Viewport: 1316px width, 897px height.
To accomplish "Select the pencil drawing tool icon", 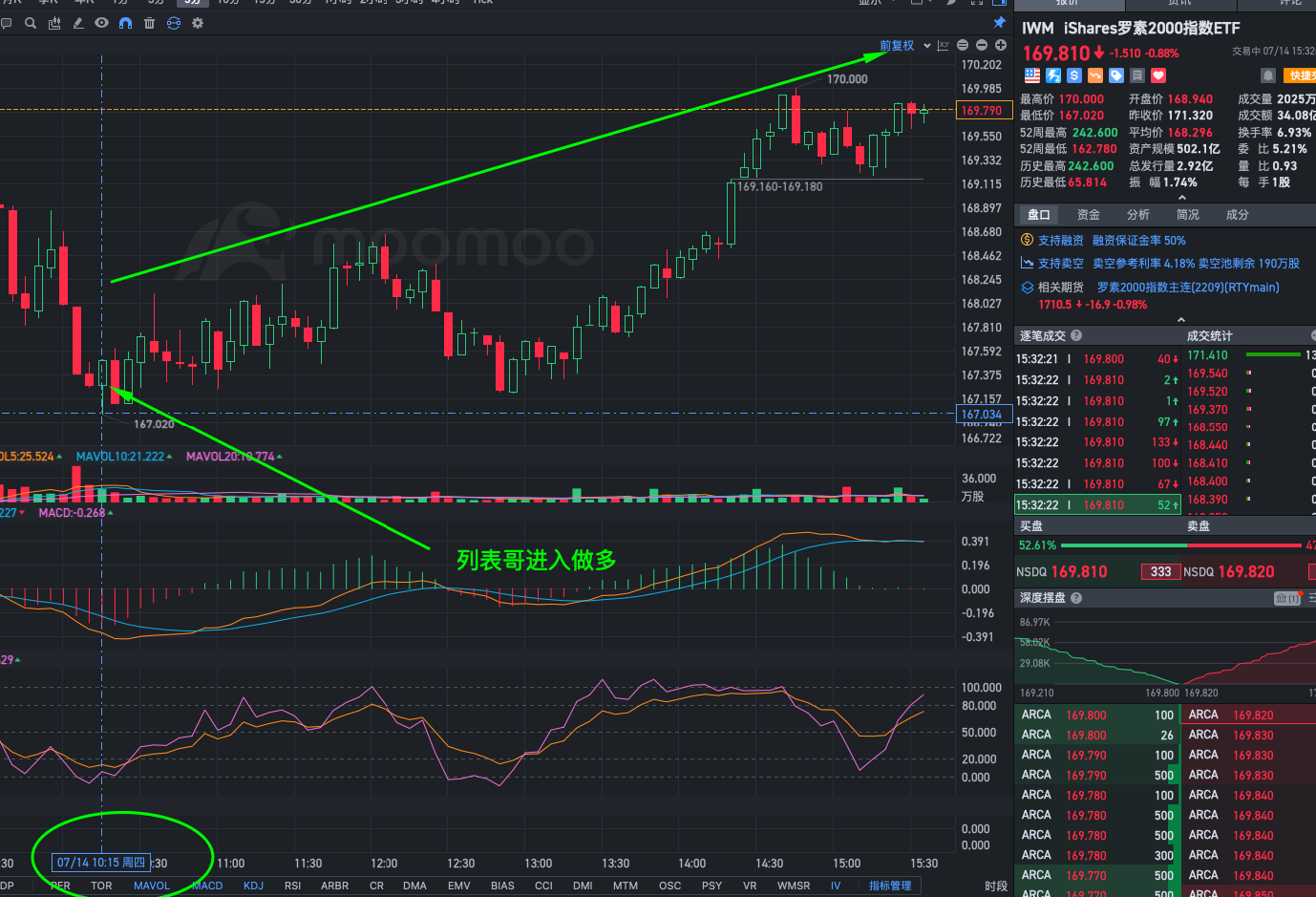I will (x=78, y=23).
